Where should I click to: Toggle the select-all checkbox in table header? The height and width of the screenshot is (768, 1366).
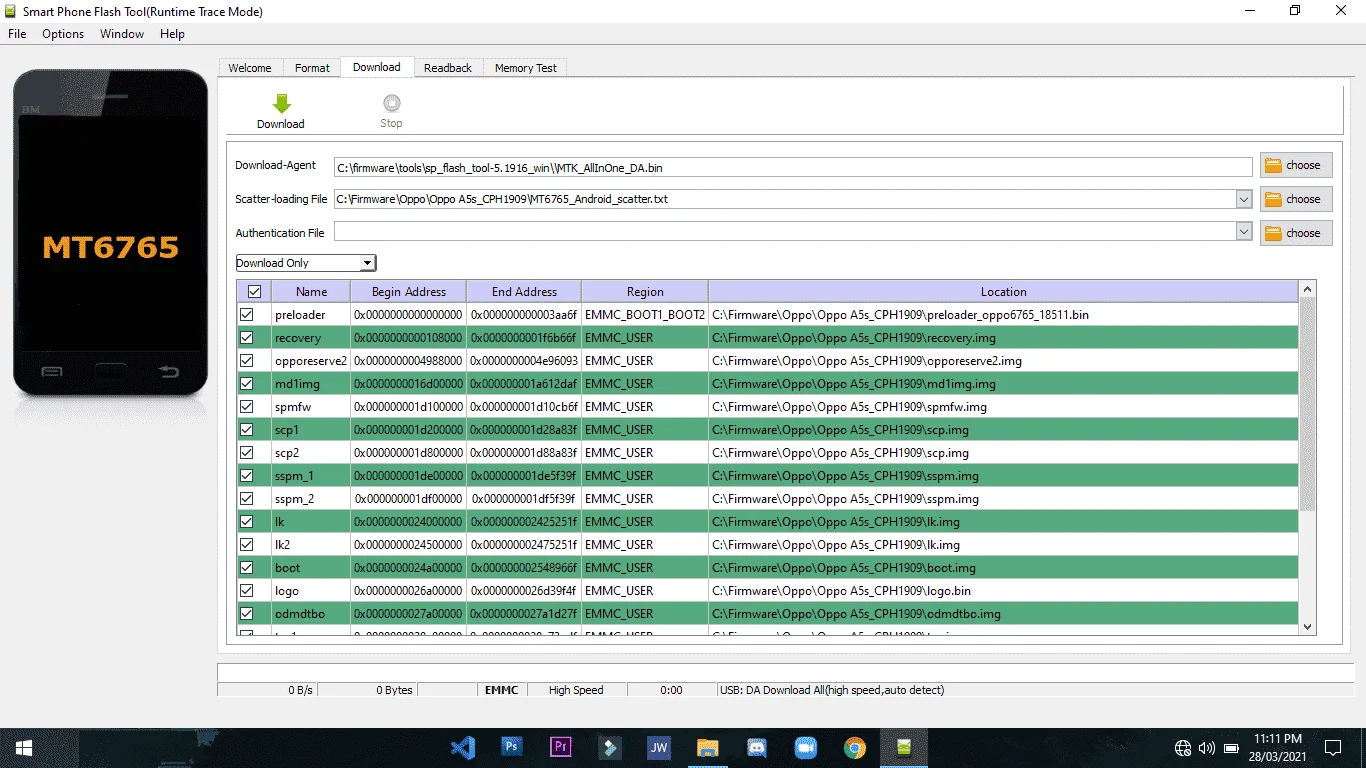click(254, 292)
